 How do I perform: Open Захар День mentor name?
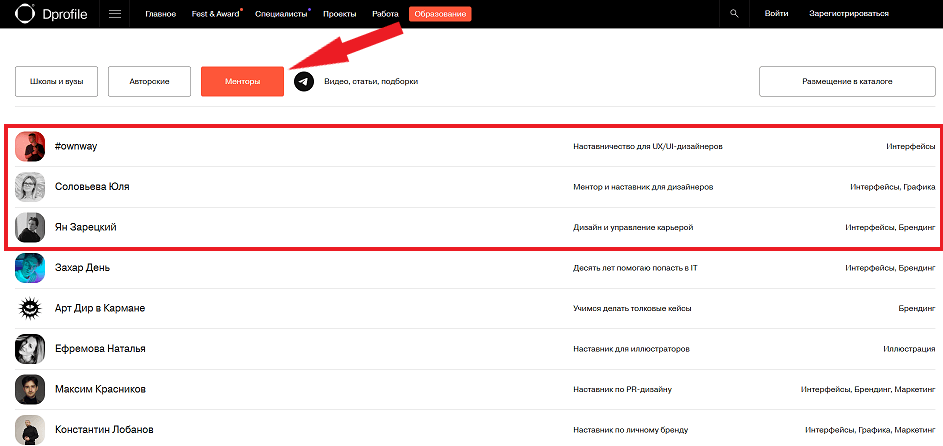[82, 267]
